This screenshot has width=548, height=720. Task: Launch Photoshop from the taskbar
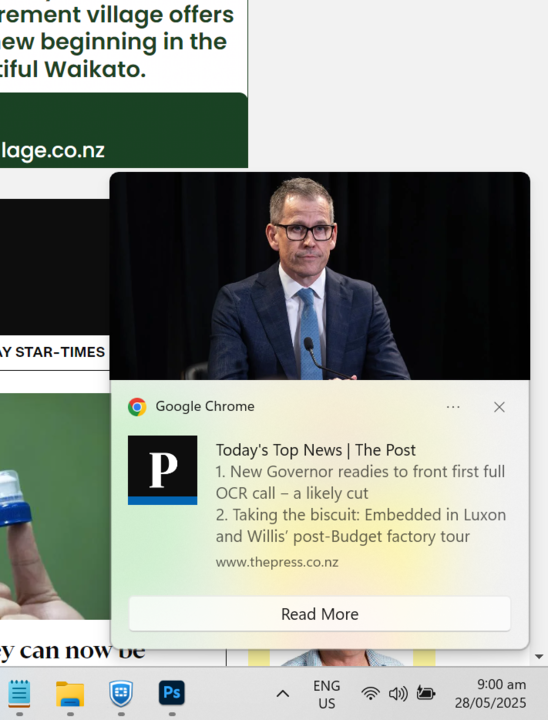tap(172, 693)
